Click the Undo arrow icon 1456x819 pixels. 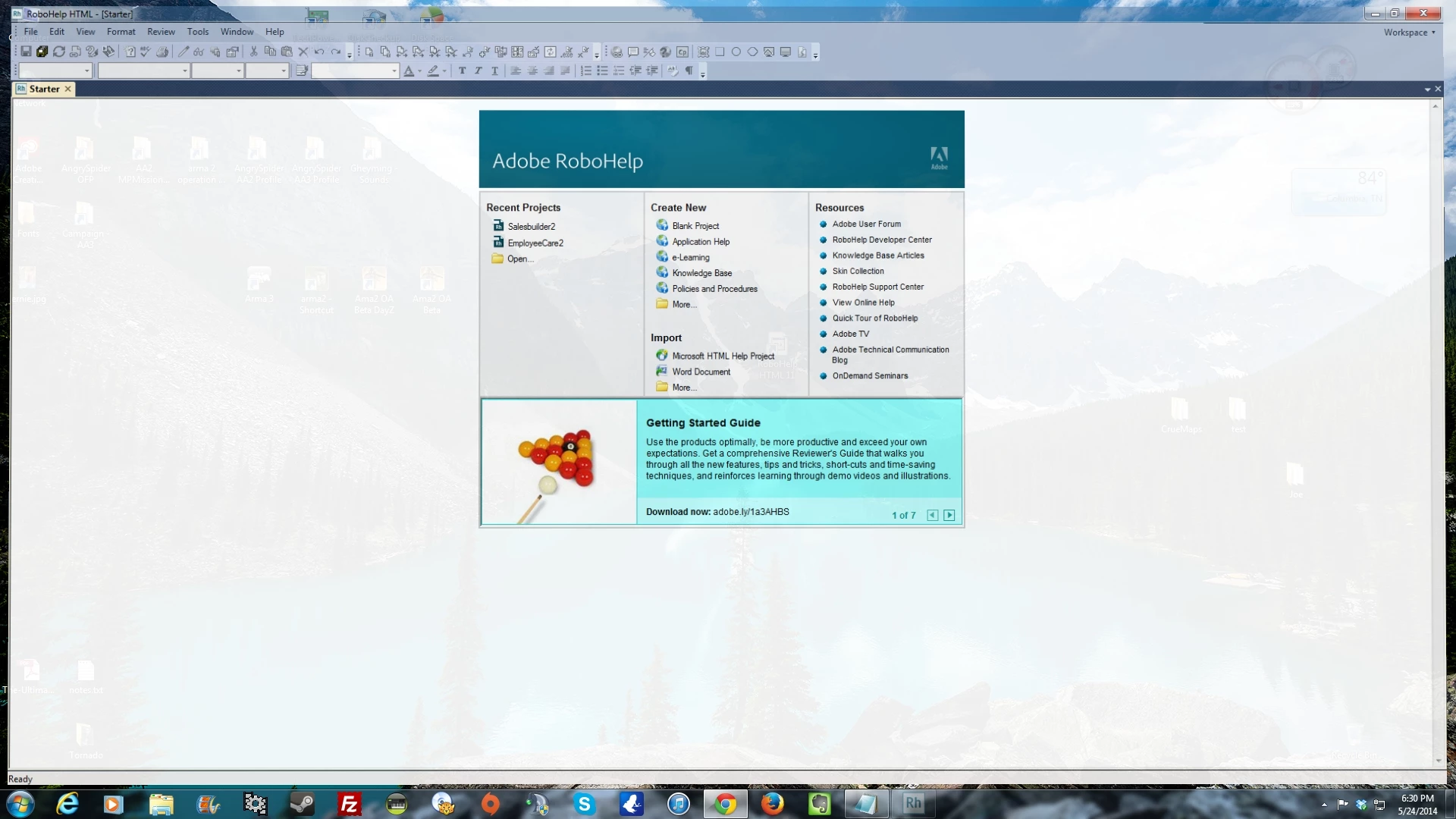pos(319,52)
